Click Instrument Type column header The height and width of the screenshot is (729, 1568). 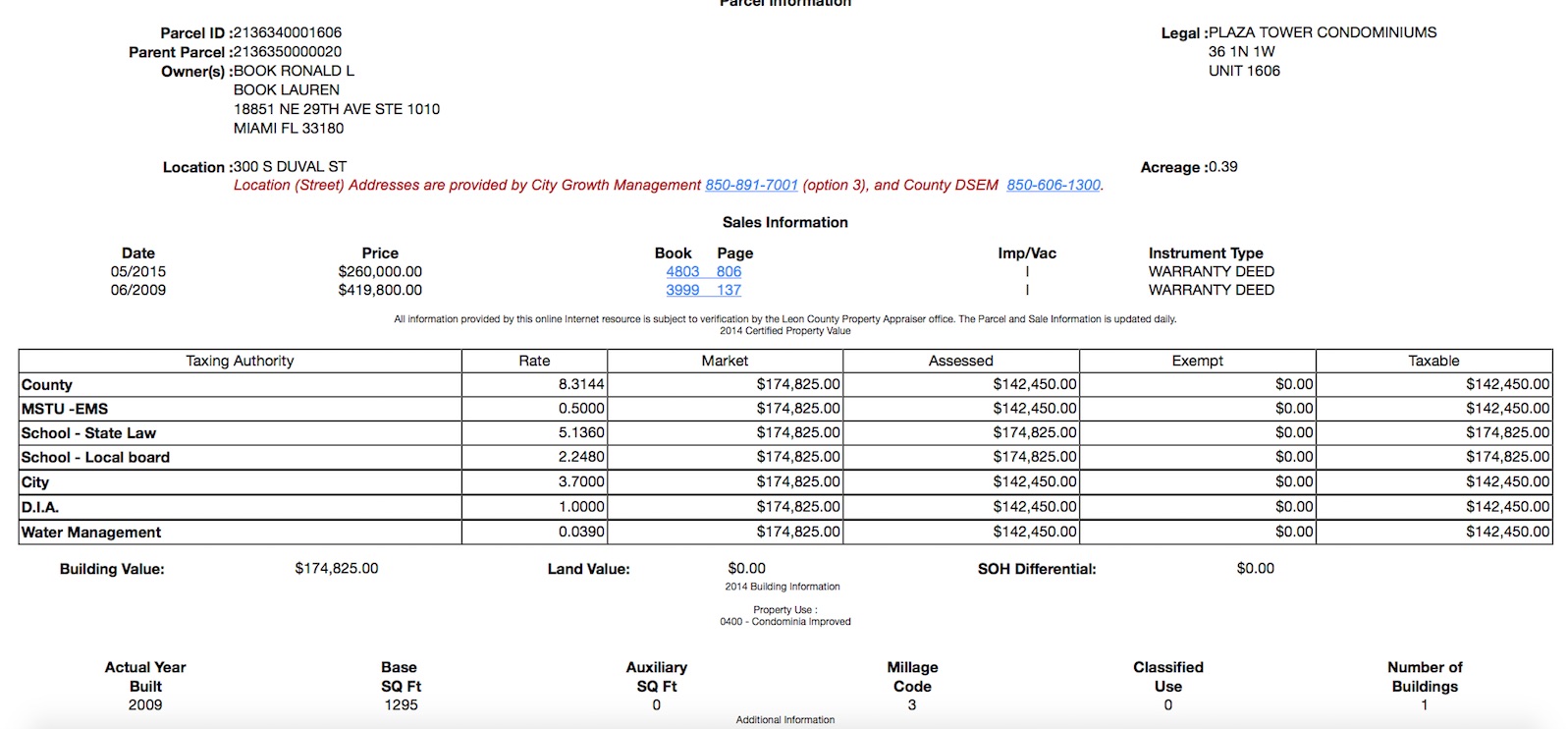pyautogui.click(x=1206, y=252)
